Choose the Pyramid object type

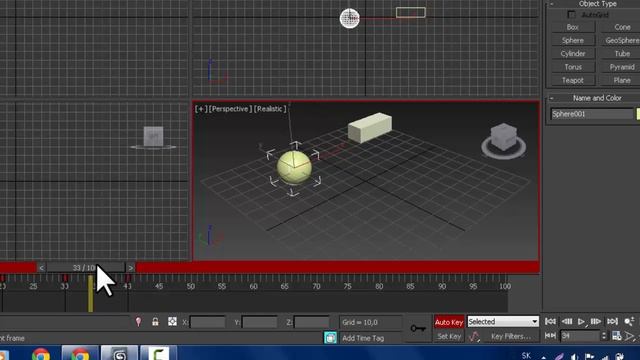(x=622, y=67)
